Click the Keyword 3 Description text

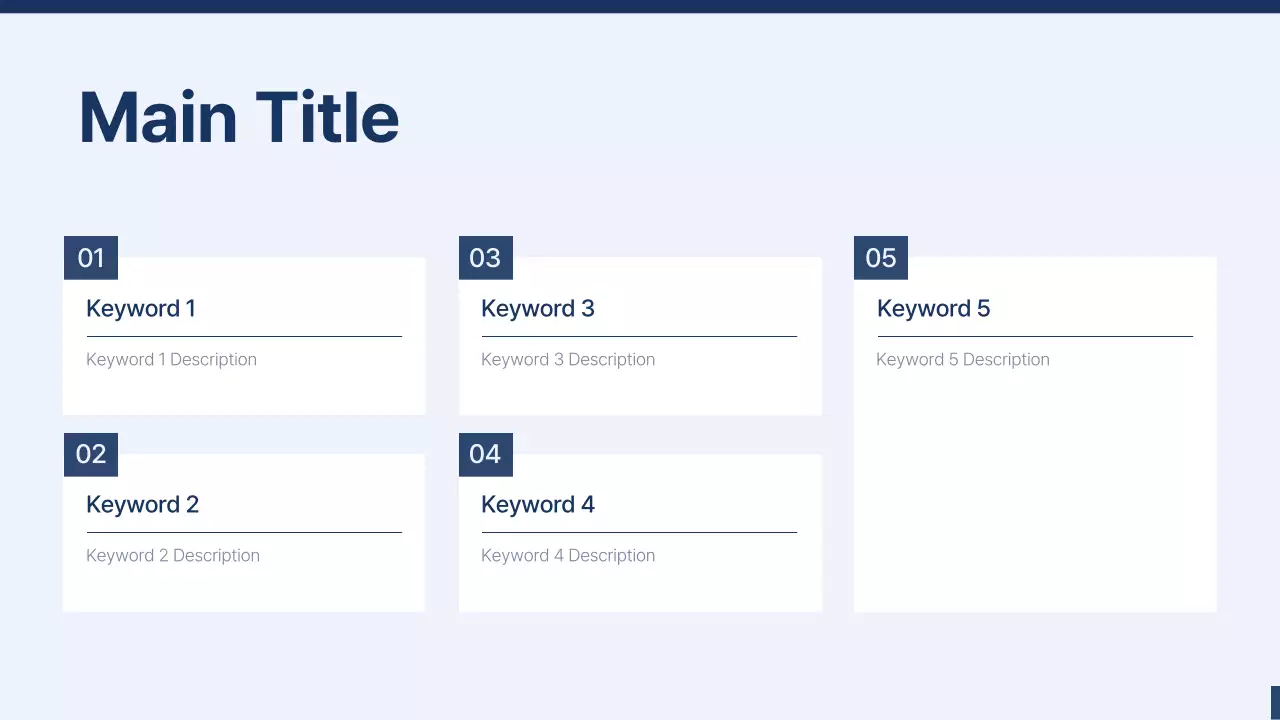567,359
